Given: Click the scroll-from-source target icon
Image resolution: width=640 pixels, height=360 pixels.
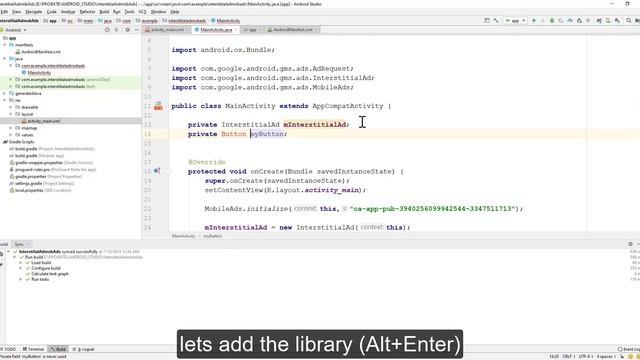Looking at the screenshot, I should [107, 30].
